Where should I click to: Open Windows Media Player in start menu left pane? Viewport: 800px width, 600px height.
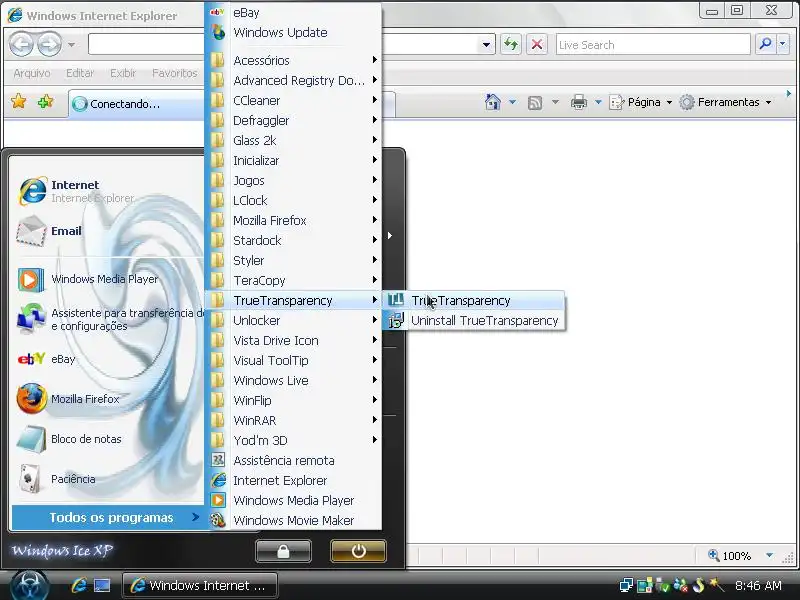pyautogui.click(x=107, y=279)
